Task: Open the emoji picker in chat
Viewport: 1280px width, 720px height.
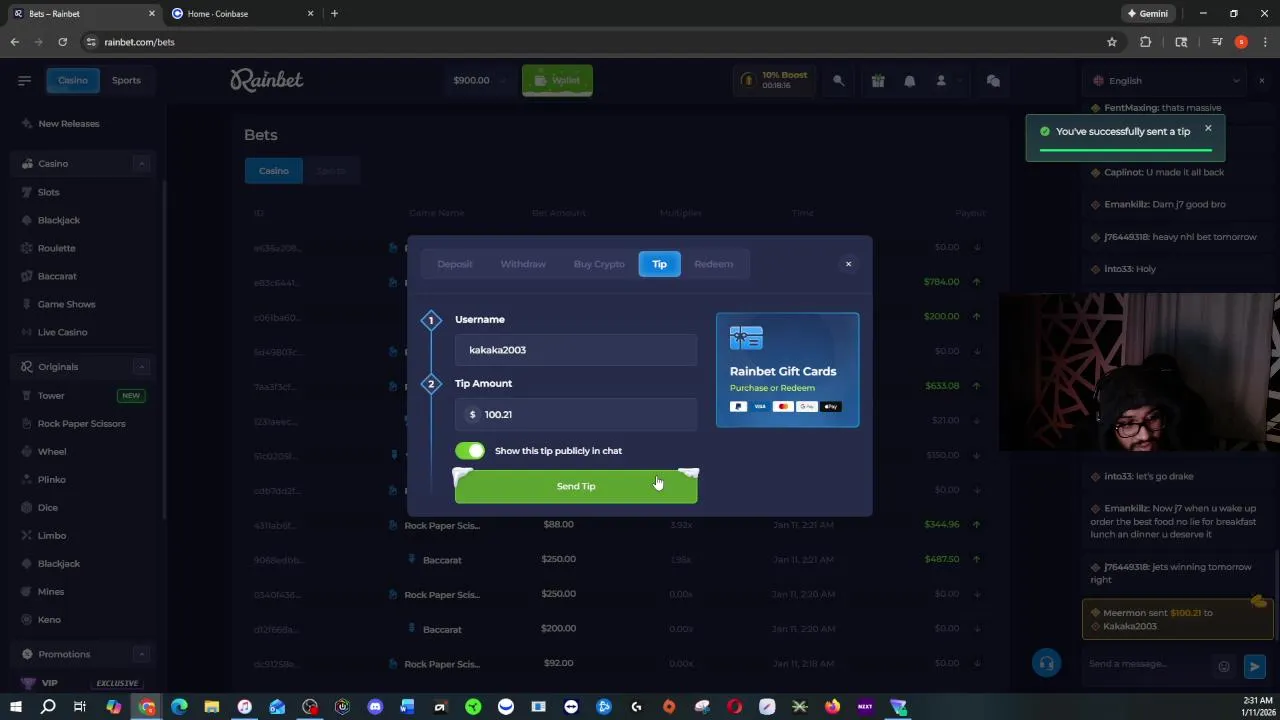Action: (1223, 666)
